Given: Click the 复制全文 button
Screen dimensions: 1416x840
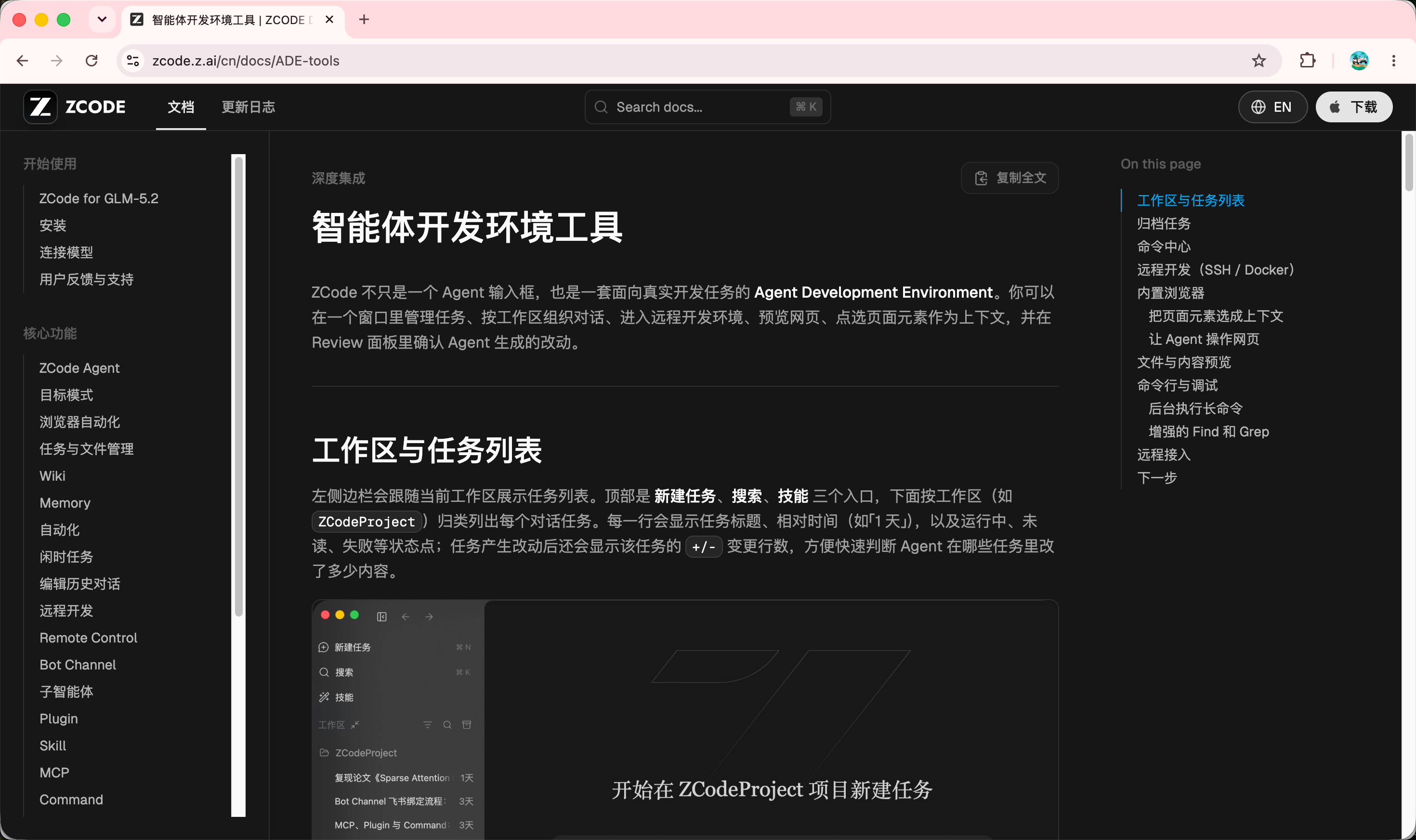Looking at the screenshot, I should tap(1010, 178).
